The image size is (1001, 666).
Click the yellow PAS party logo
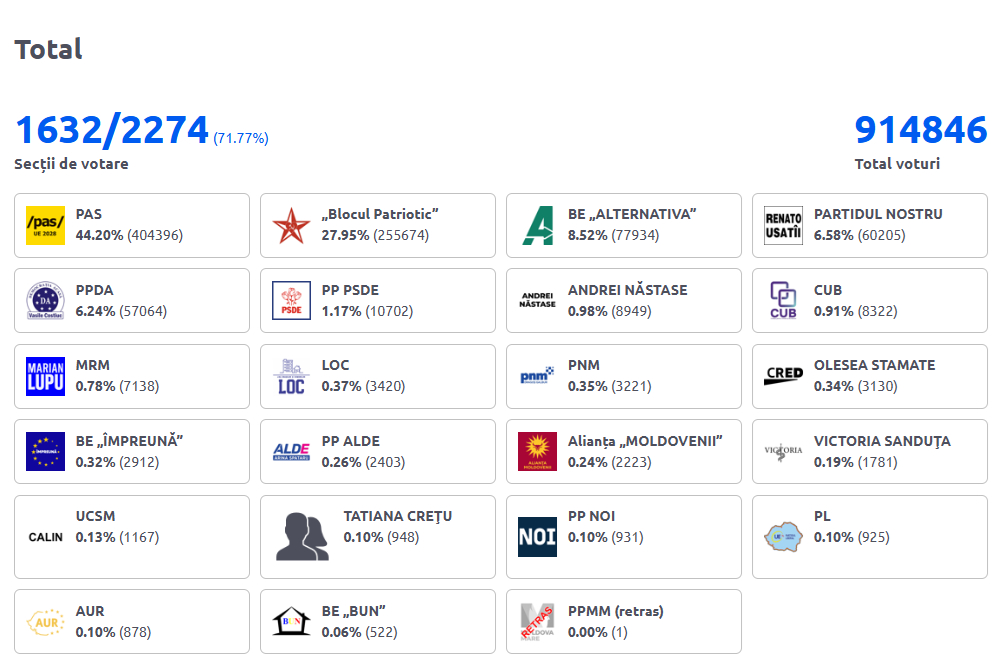(45, 225)
